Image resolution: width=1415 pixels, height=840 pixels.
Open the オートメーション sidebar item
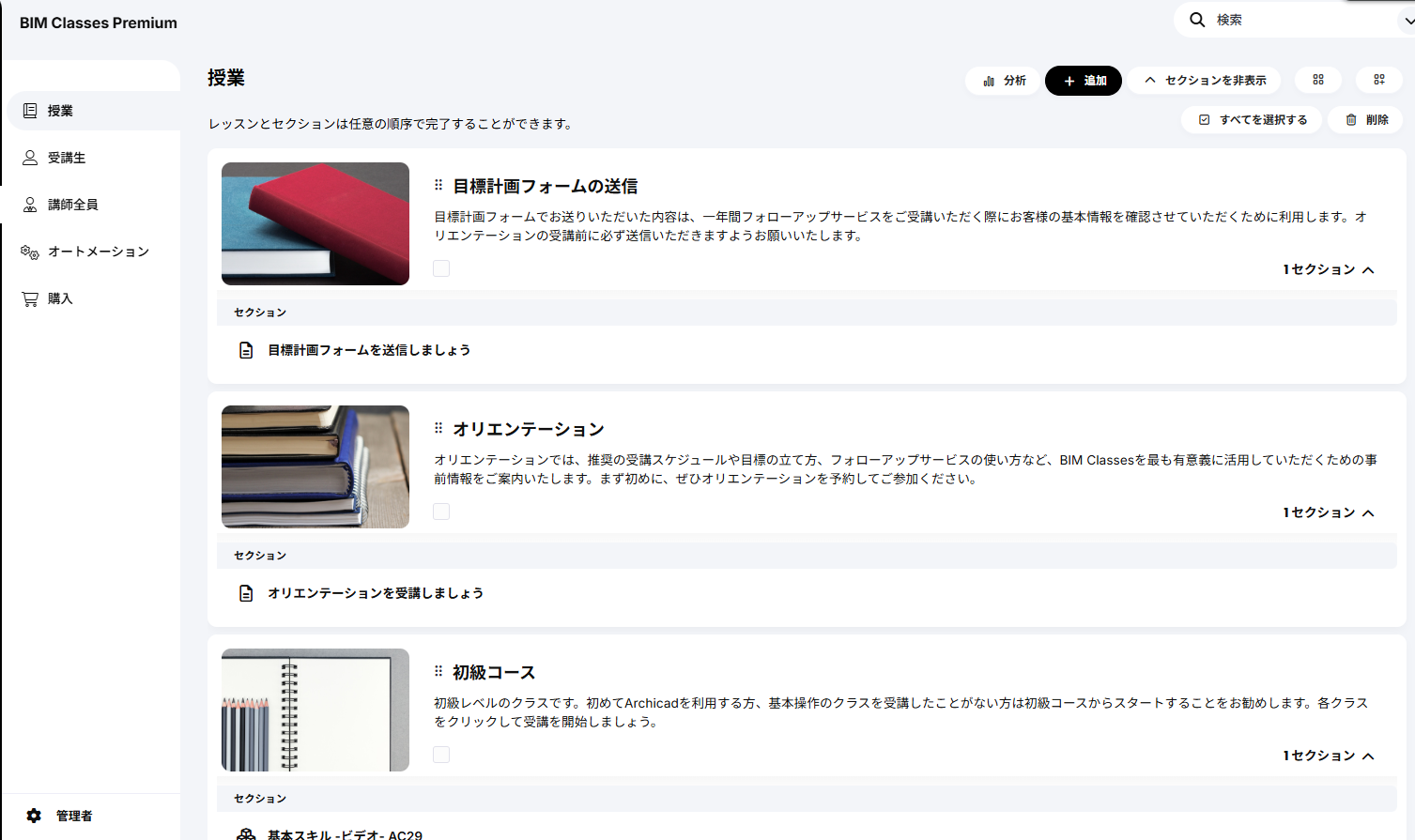click(x=92, y=252)
